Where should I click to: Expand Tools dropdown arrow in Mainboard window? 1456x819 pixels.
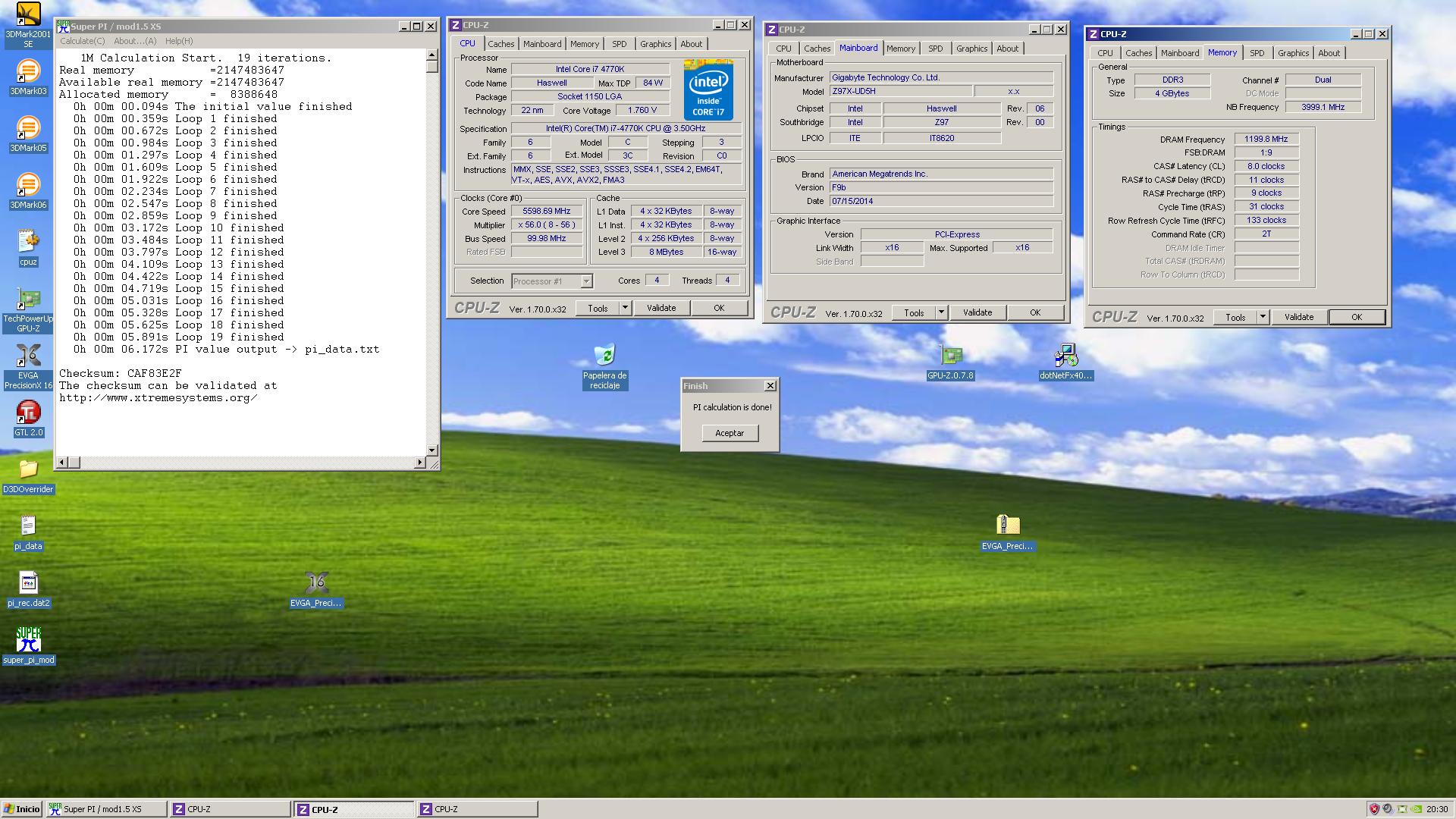tap(941, 312)
